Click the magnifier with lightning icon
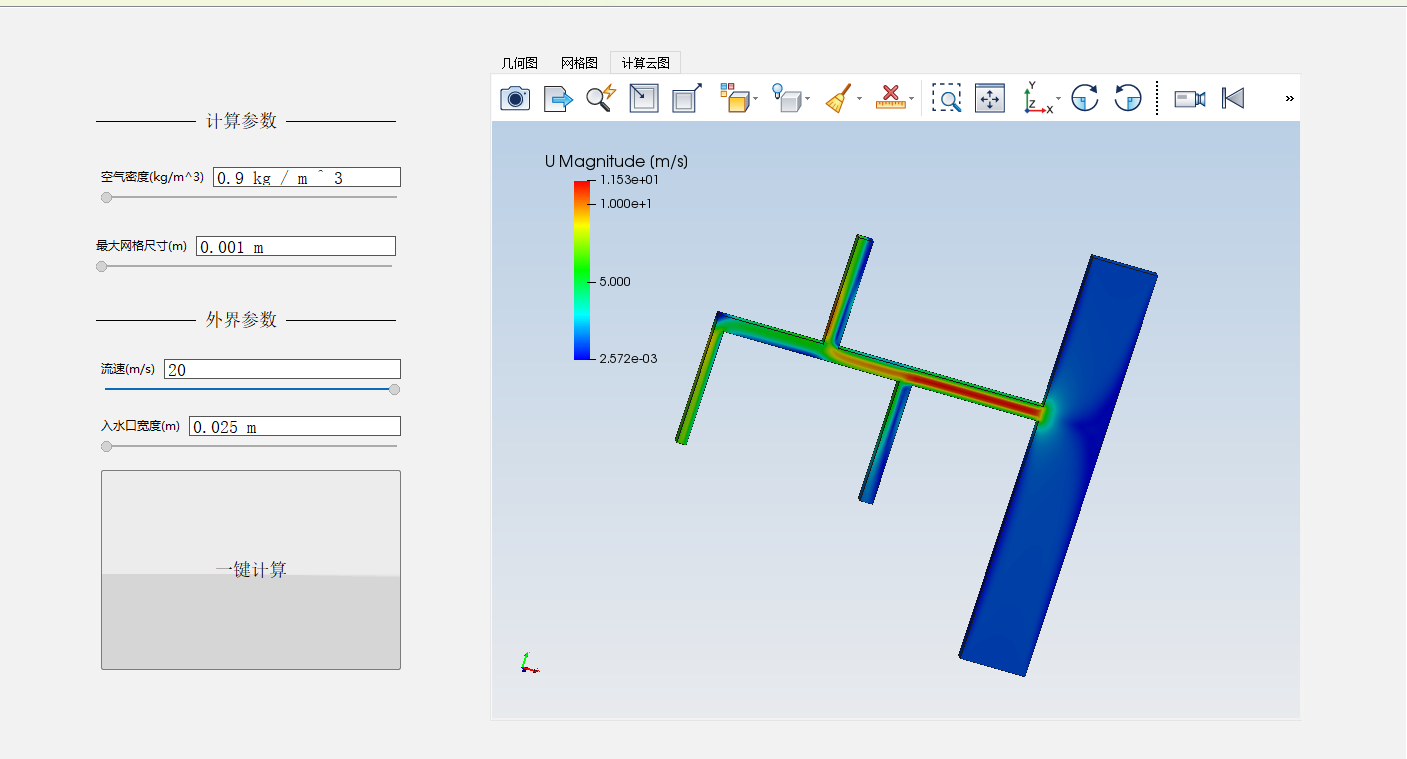 point(601,98)
